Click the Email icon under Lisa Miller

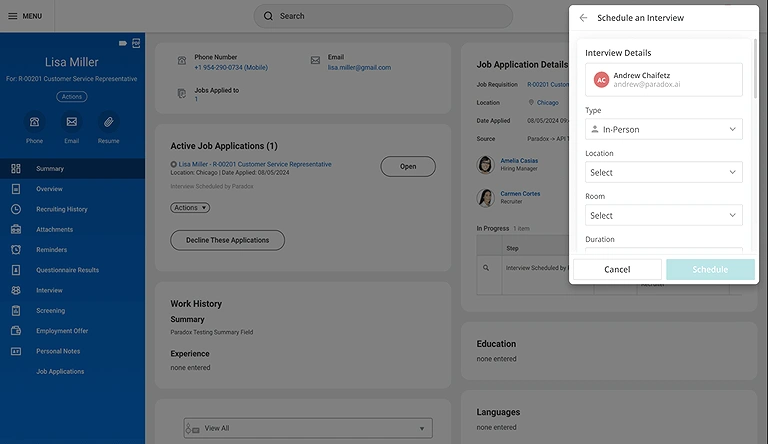tap(72, 122)
